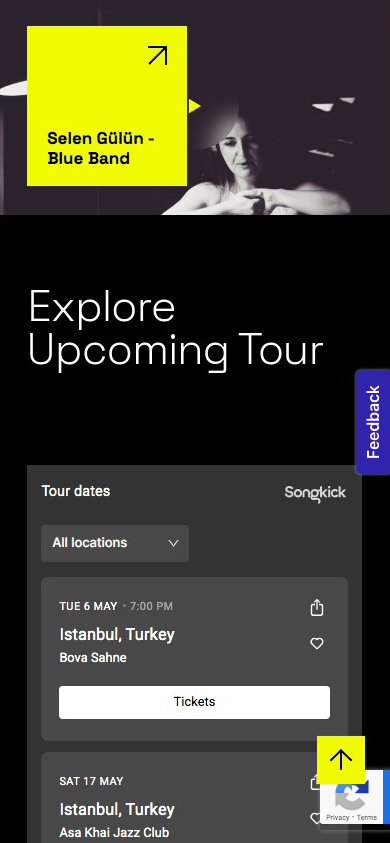Expand the All locations dropdown
This screenshot has height=843, width=390.
tap(115, 543)
